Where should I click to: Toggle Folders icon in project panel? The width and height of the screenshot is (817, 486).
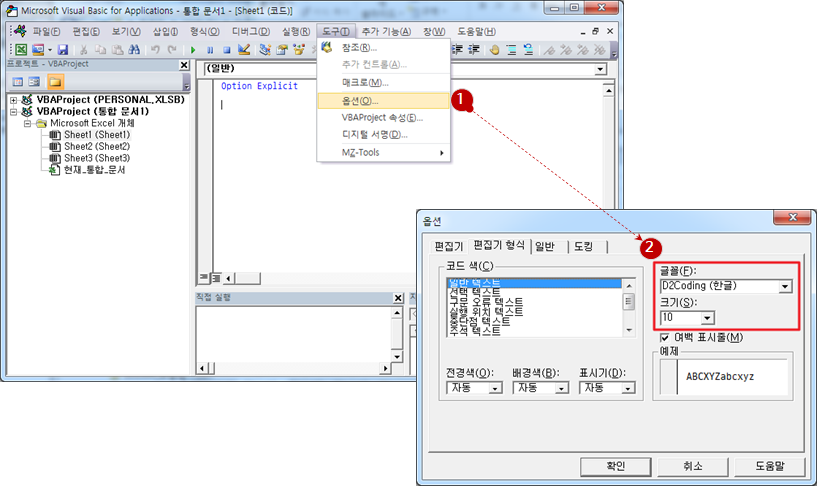(55, 82)
